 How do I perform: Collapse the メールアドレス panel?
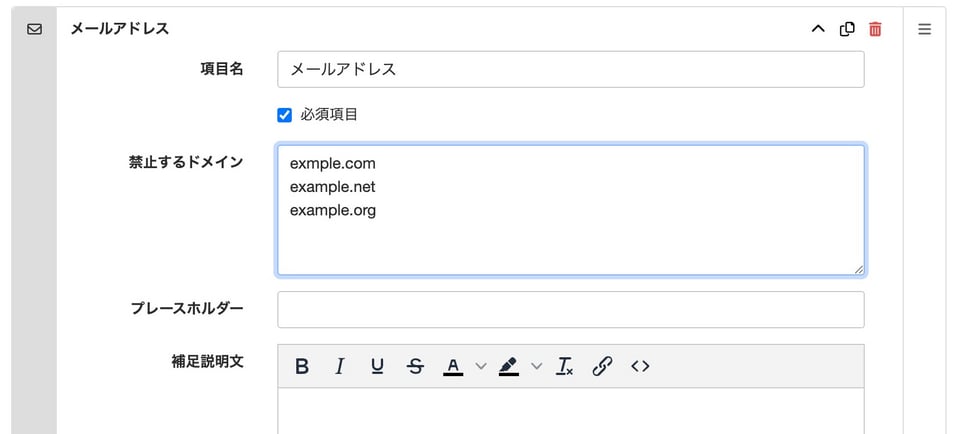817,29
